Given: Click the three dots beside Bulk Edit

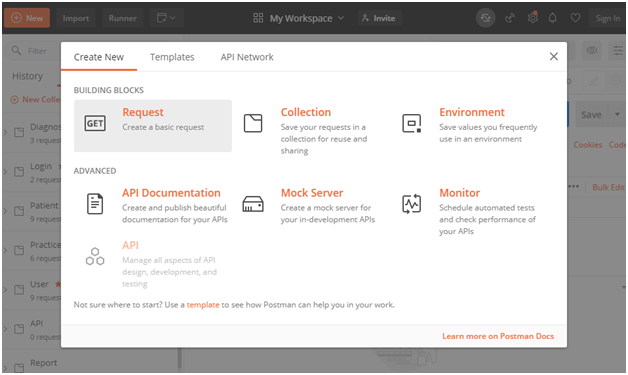Looking at the screenshot, I should pyautogui.click(x=574, y=186).
